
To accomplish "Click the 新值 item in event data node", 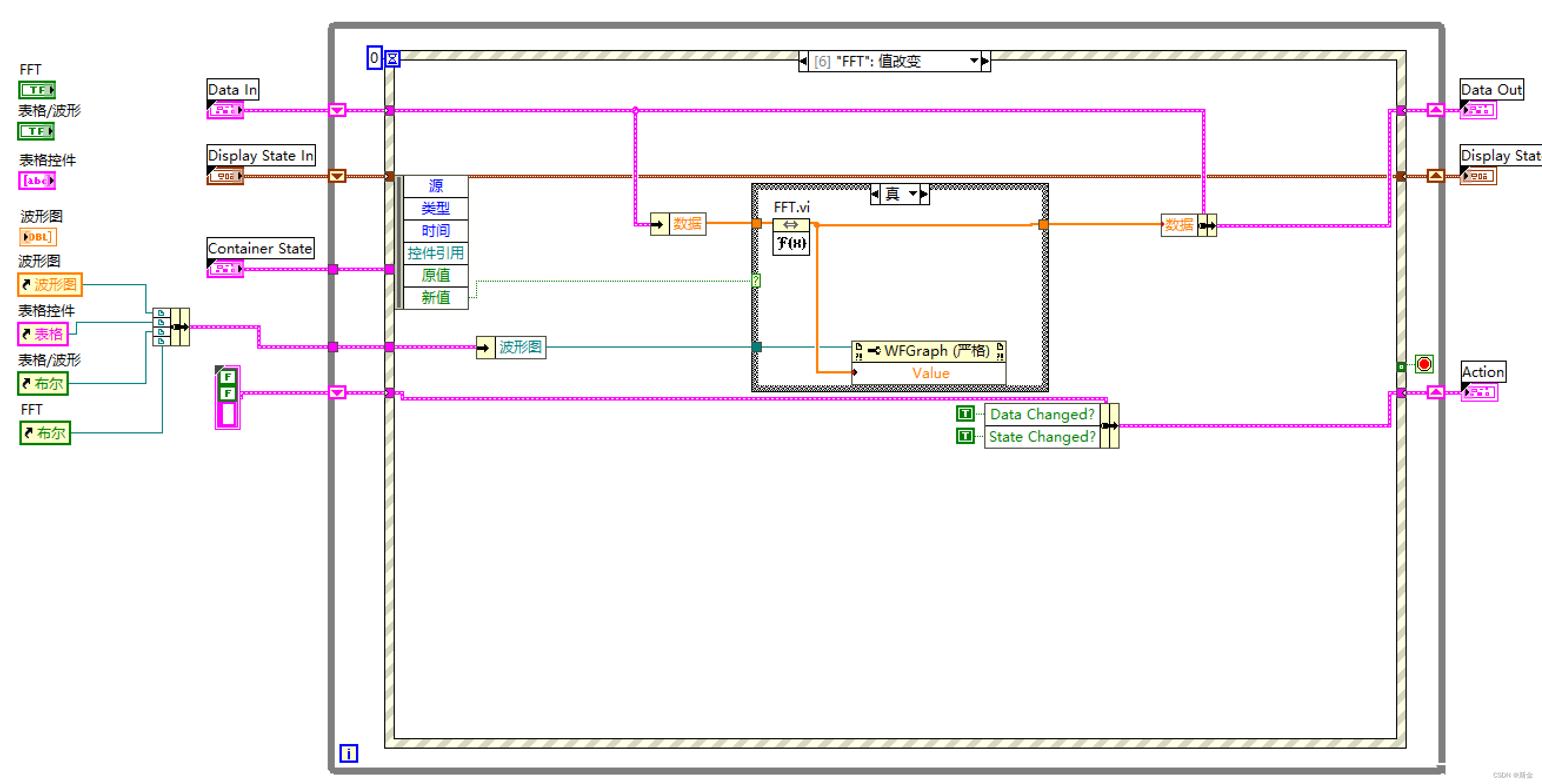I will pos(435,298).
